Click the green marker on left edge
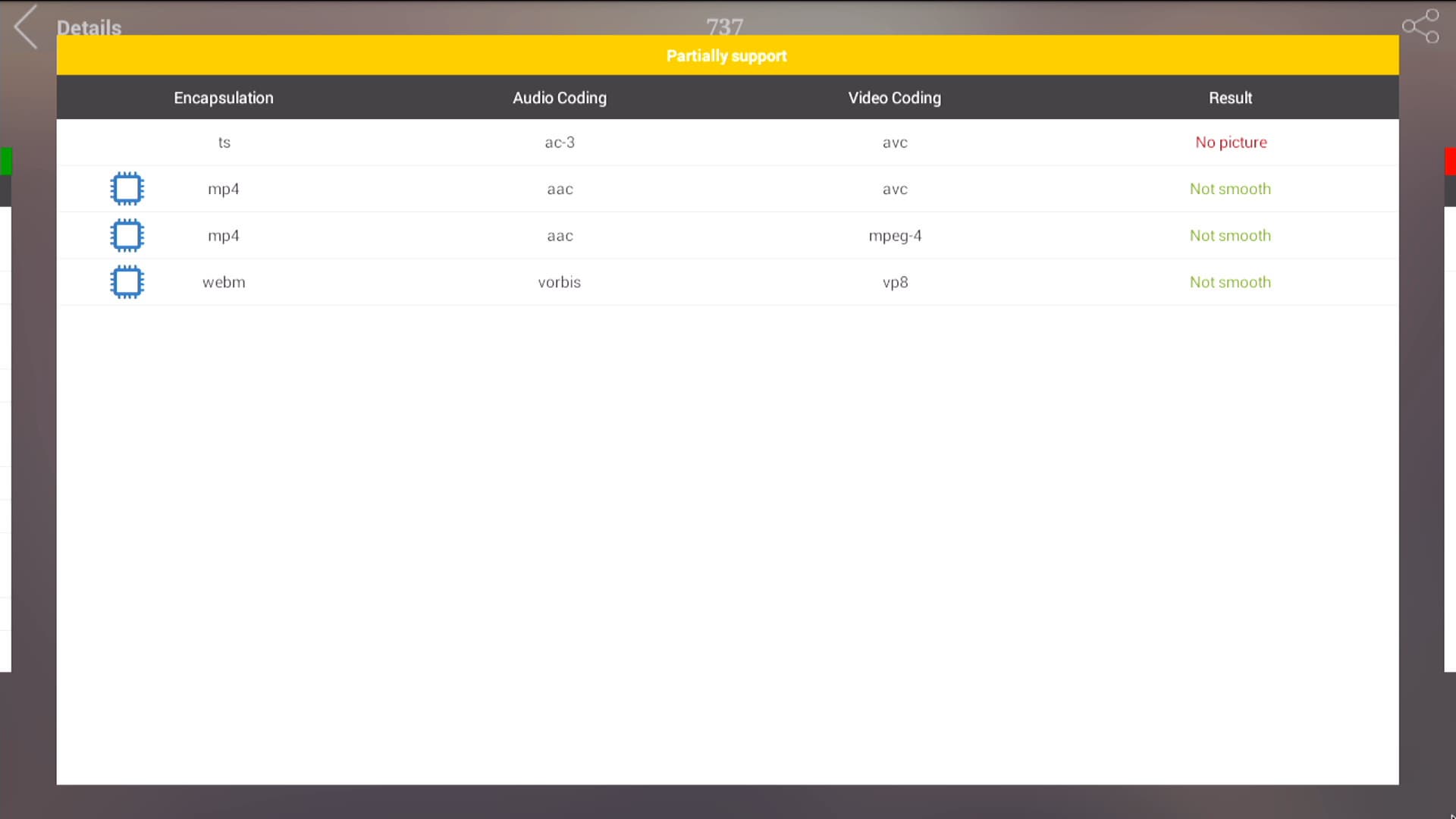Image resolution: width=1456 pixels, height=819 pixels. pos(6,161)
